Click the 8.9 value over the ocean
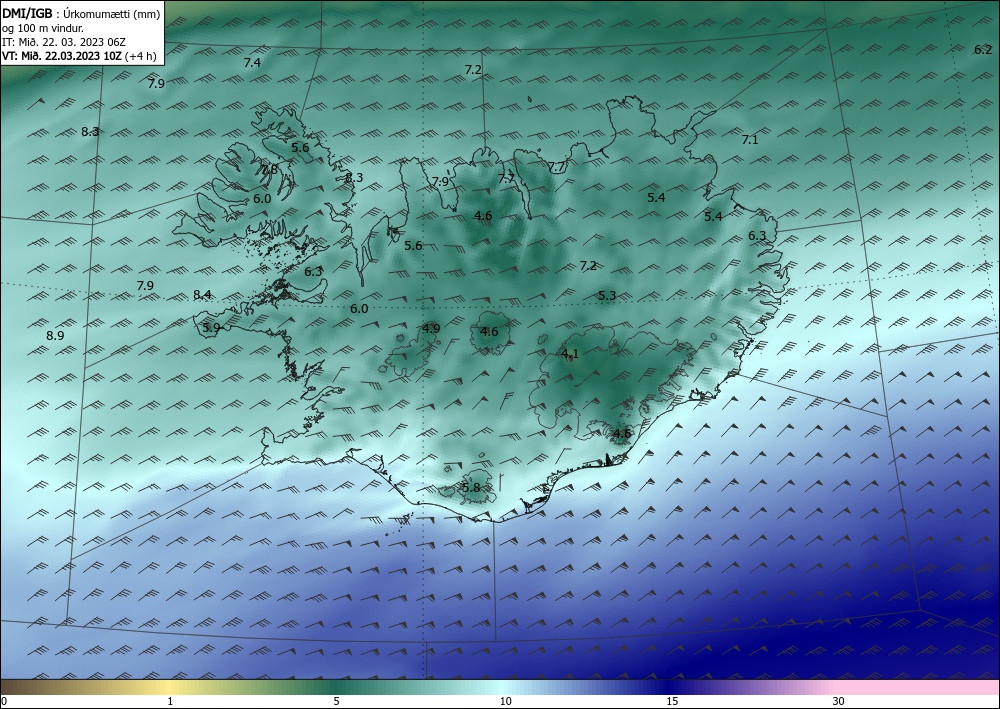The width and height of the screenshot is (1000, 709). coord(55,335)
